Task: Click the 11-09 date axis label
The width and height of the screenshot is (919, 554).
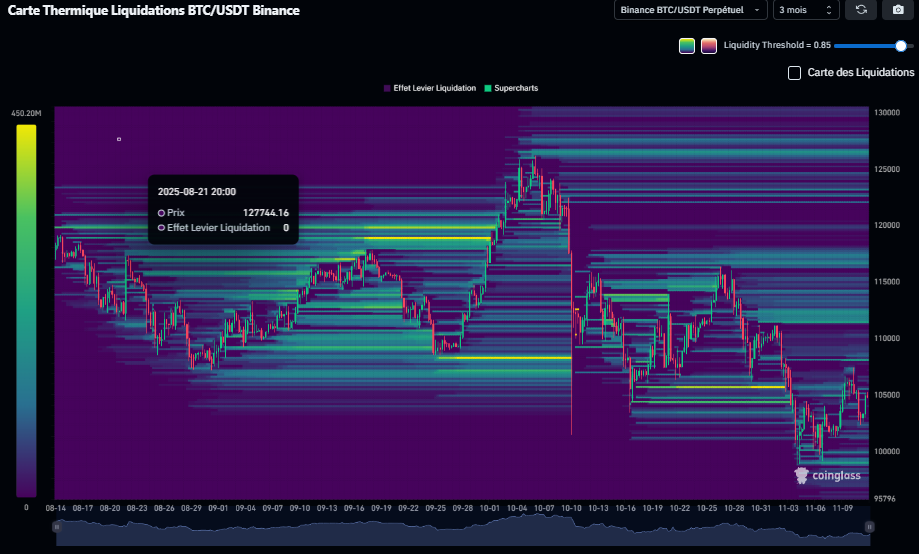Action: pyautogui.click(x=843, y=508)
